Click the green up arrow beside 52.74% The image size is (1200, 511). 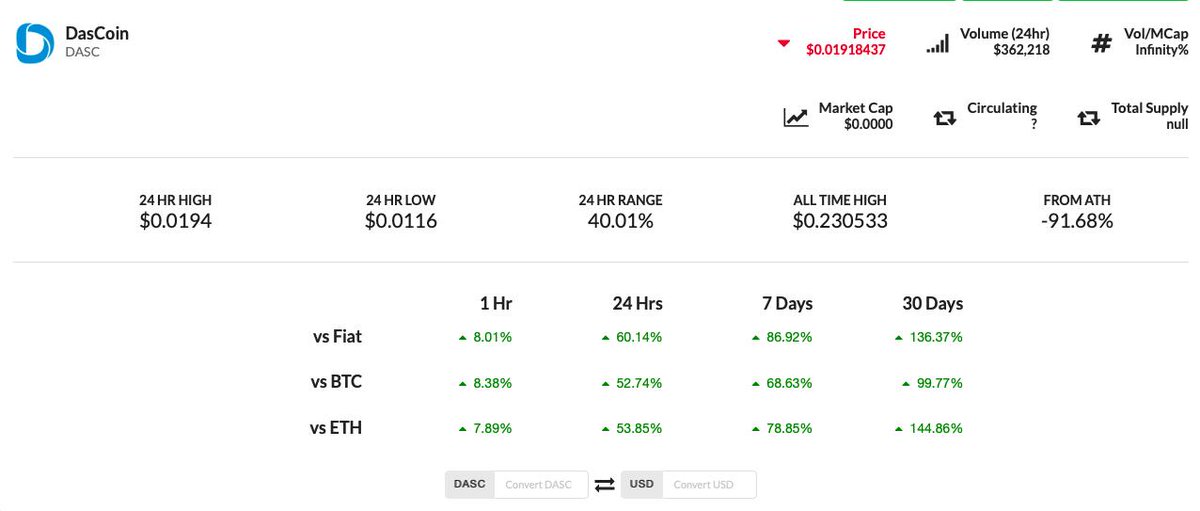click(x=606, y=383)
